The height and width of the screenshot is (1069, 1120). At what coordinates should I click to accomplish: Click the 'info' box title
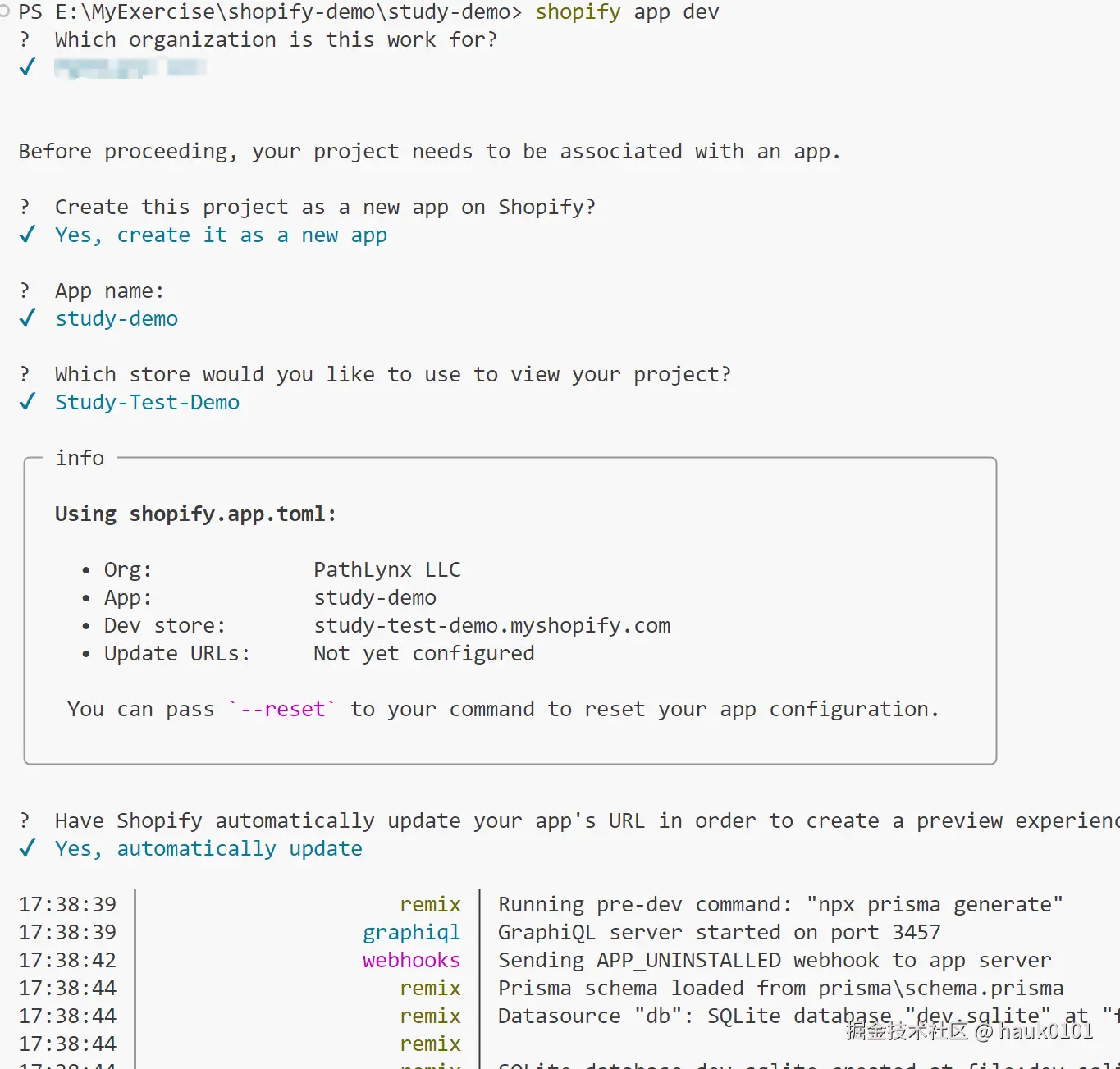point(80,458)
